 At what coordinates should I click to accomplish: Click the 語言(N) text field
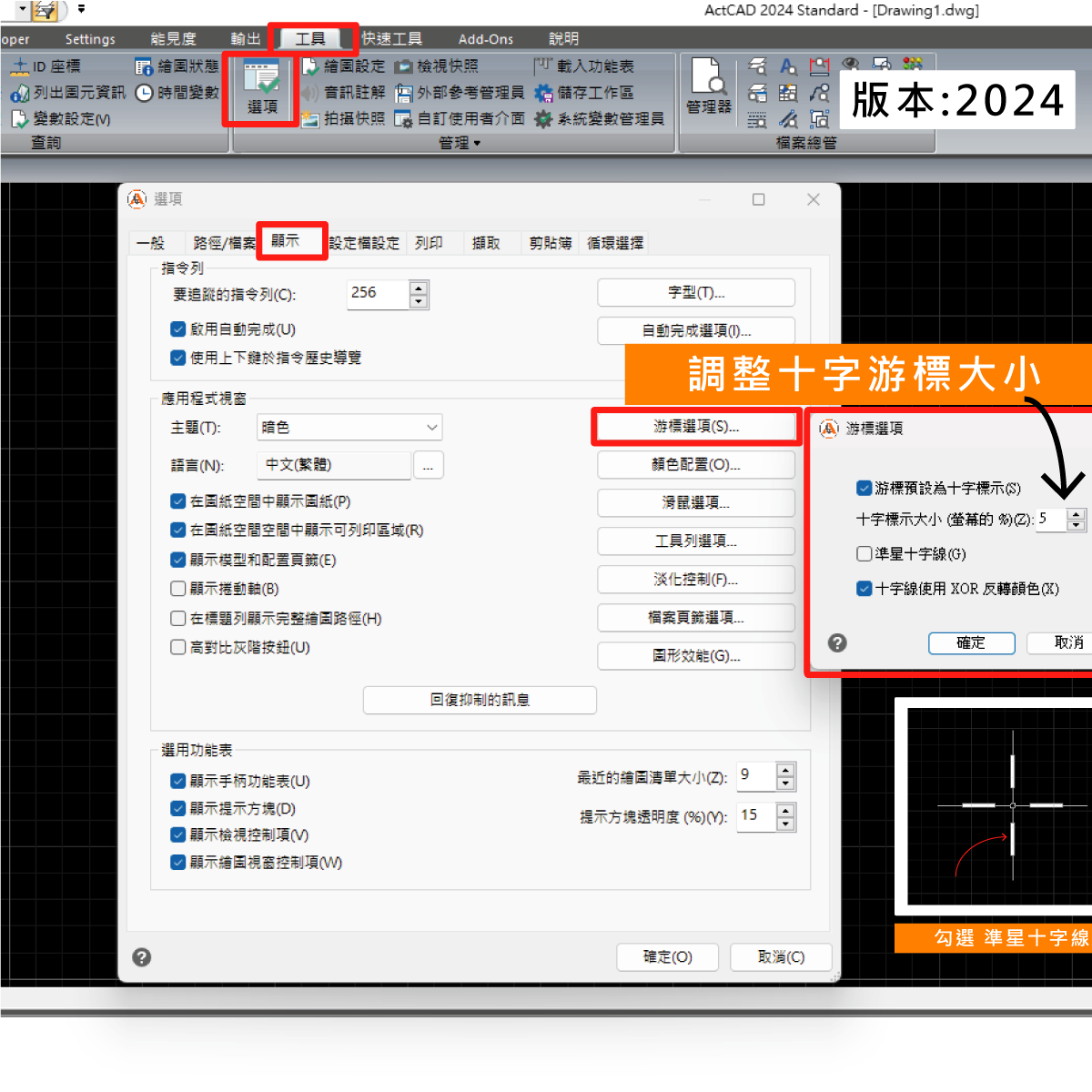[x=334, y=466]
